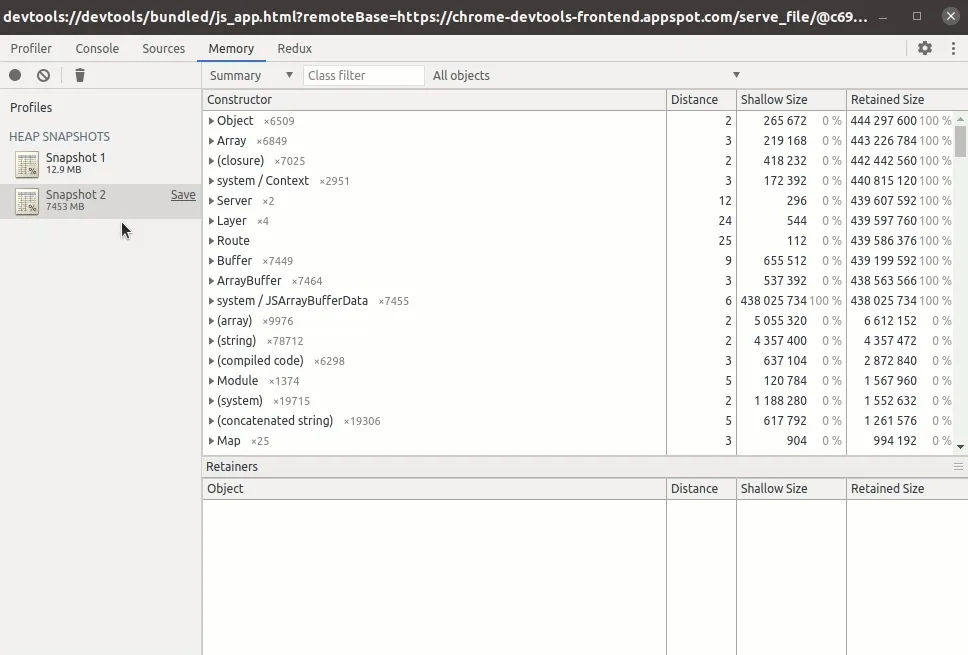This screenshot has width=968, height=655.
Task: Select Snapshot 1 profile icon
Action: tap(27, 164)
